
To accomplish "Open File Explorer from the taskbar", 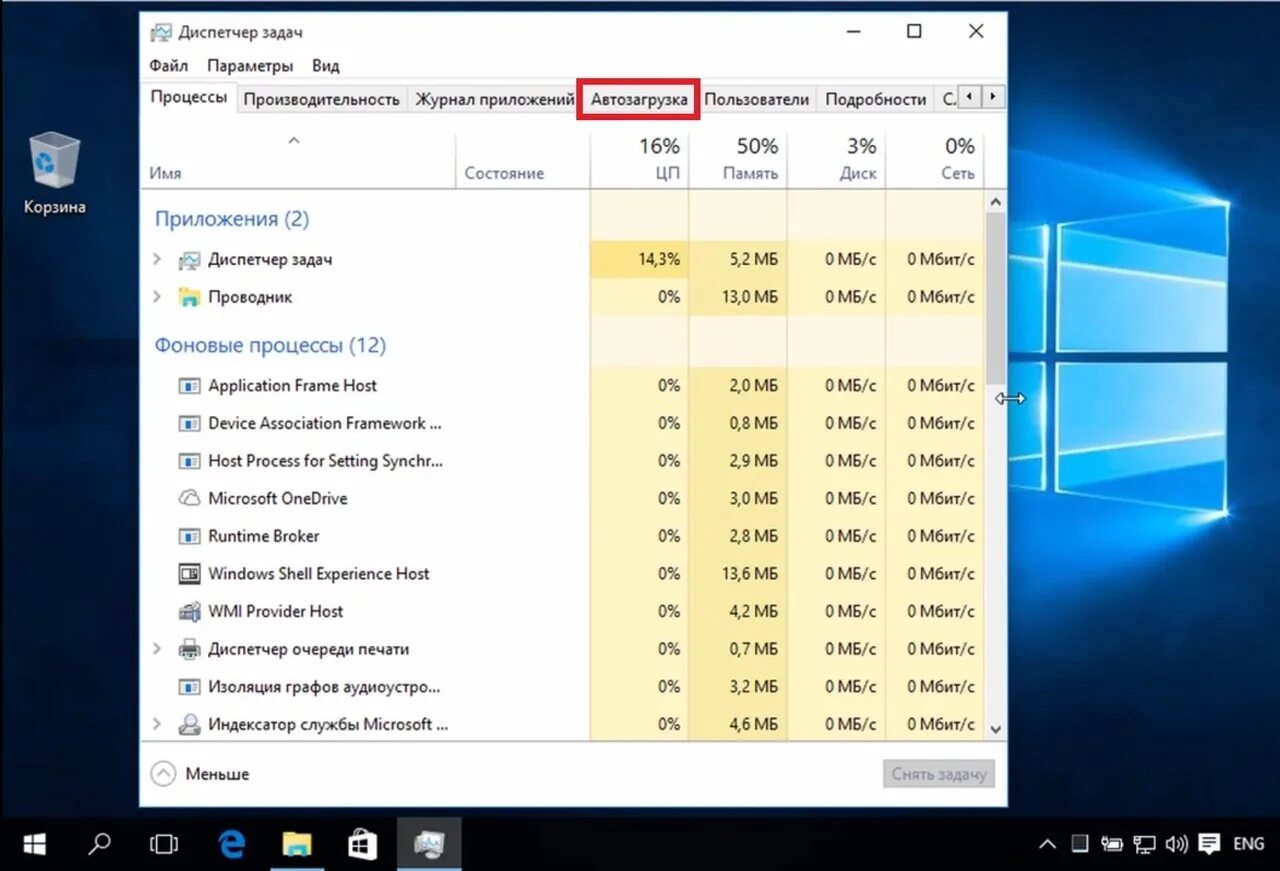I will click(296, 844).
